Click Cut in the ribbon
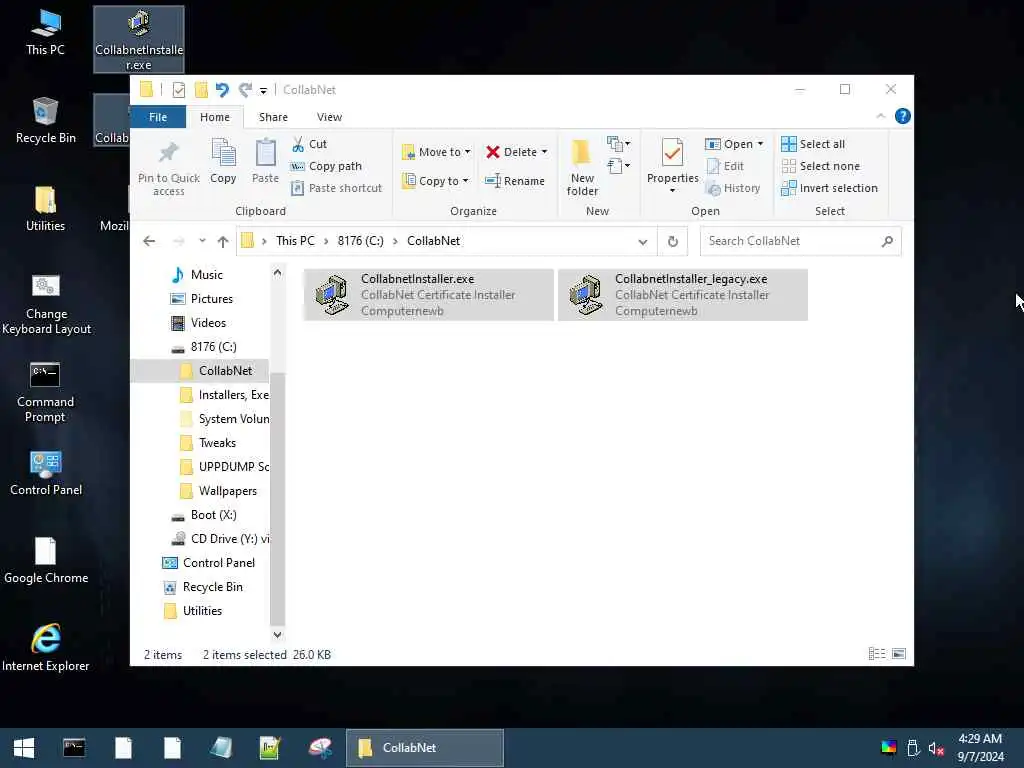The height and width of the screenshot is (768, 1024). coord(309,144)
